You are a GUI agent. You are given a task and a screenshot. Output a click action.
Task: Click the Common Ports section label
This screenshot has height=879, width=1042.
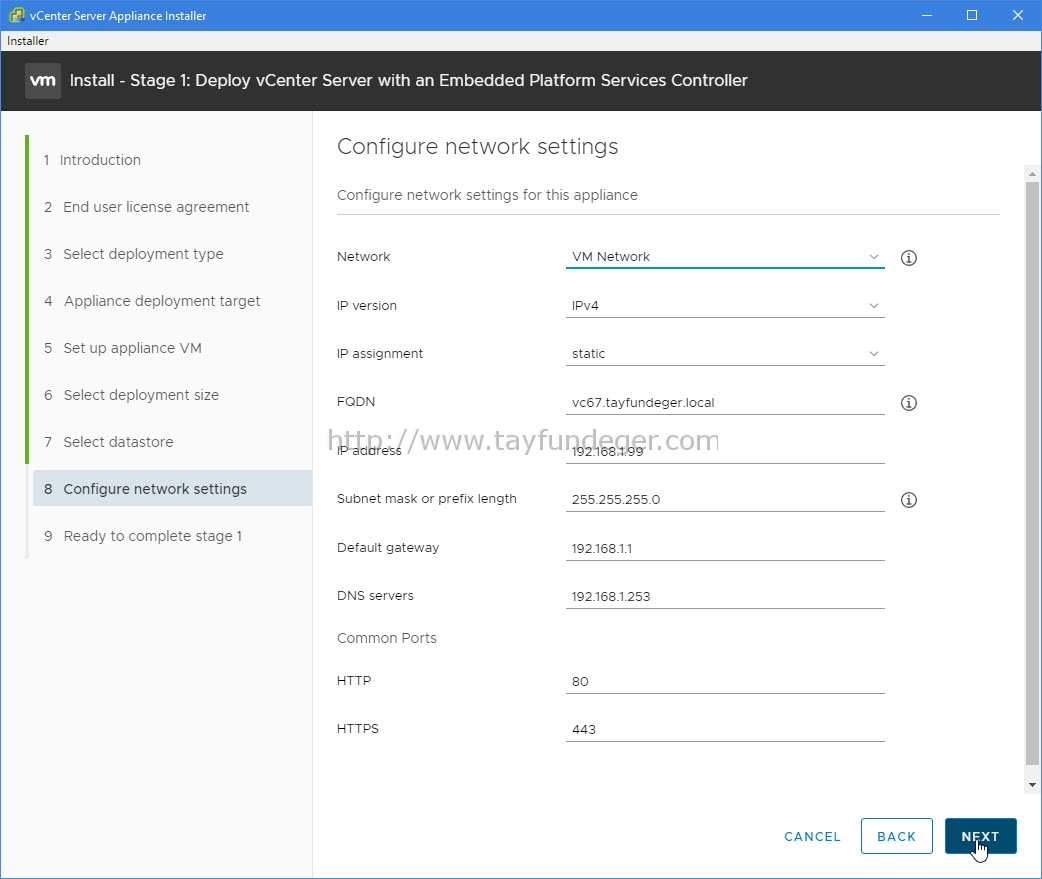387,638
